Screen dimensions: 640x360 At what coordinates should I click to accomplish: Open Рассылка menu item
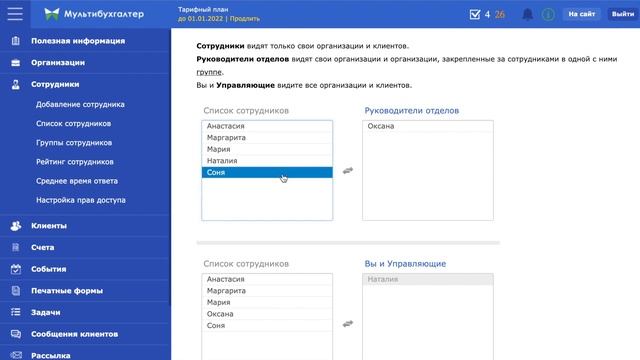point(51,356)
